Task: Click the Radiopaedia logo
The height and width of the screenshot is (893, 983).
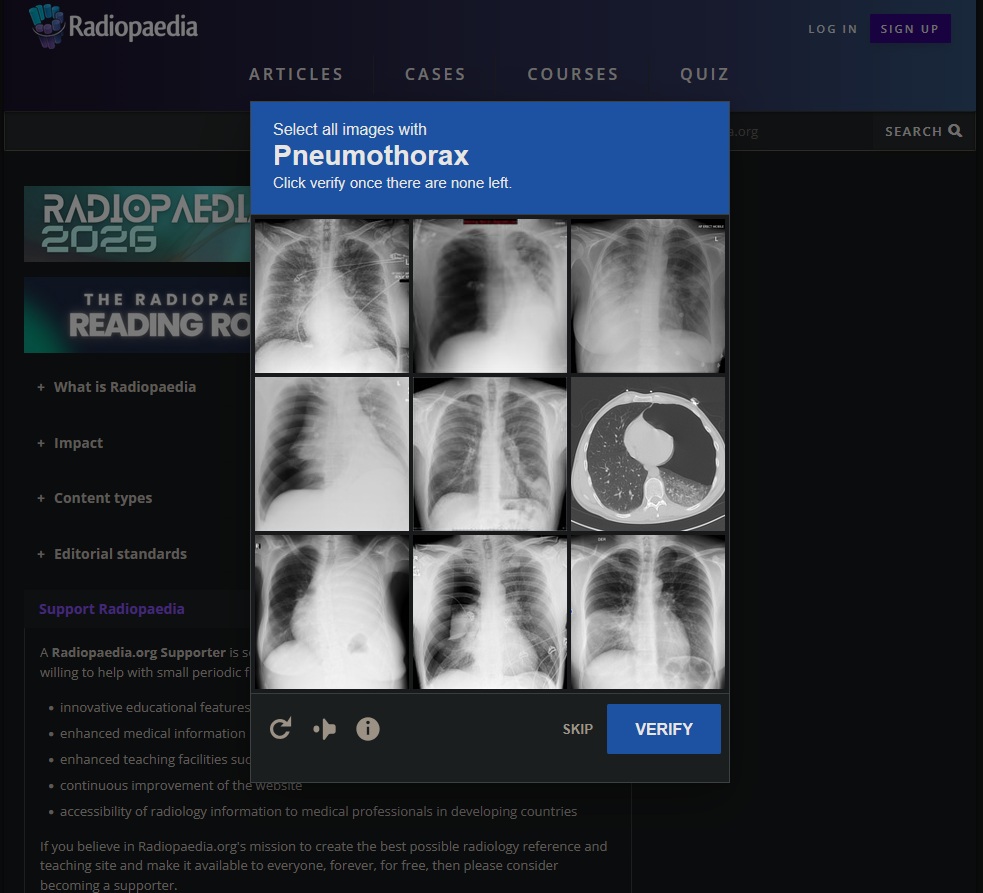Action: pos(113,26)
